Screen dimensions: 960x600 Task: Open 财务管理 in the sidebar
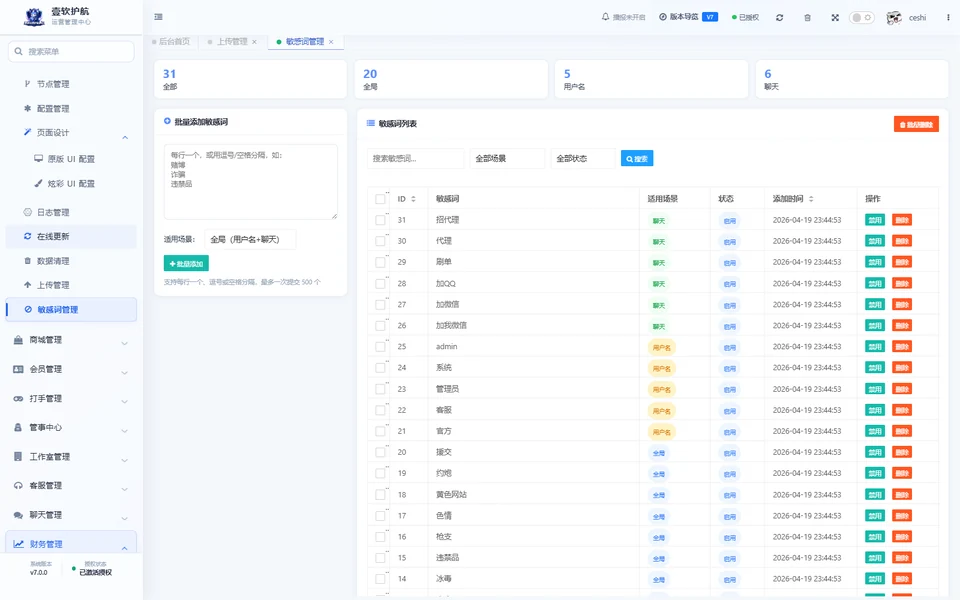[71, 544]
